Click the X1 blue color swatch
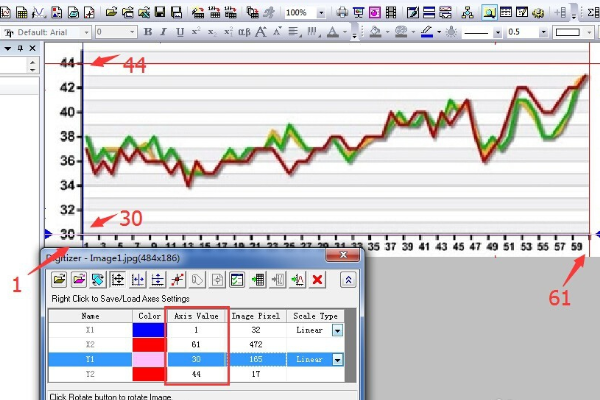The height and width of the screenshot is (400, 600). point(149,330)
